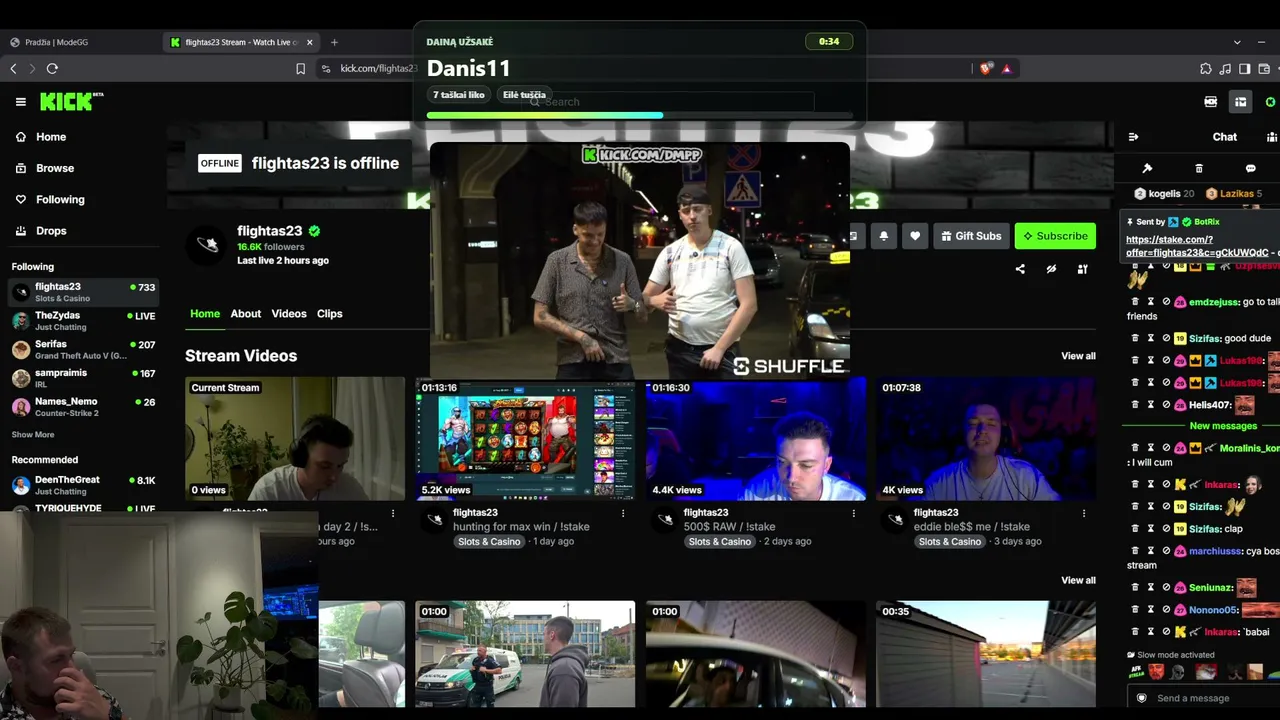Switch to the channel Videos tab

coord(289,314)
